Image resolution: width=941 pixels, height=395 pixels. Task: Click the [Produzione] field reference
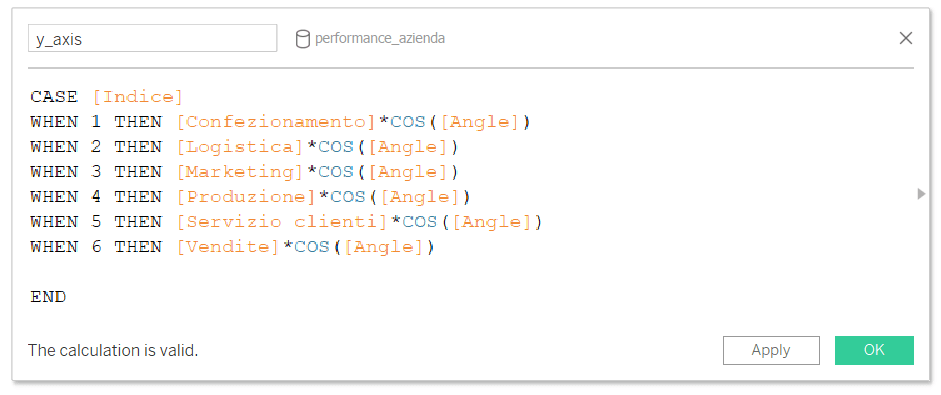tap(246, 197)
